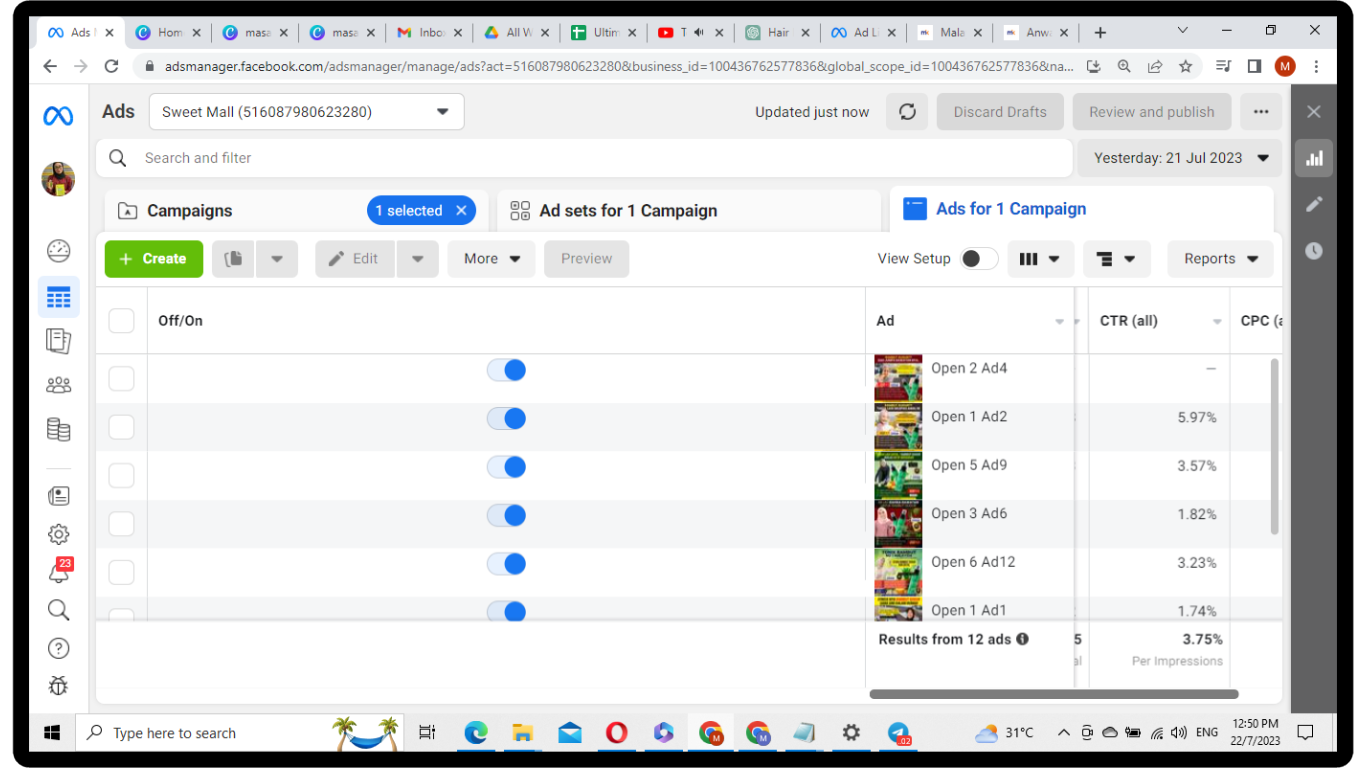Screen dimensions: 1366x768
Task: Tick the select-all checkbox in table header
Action: tap(121, 320)
